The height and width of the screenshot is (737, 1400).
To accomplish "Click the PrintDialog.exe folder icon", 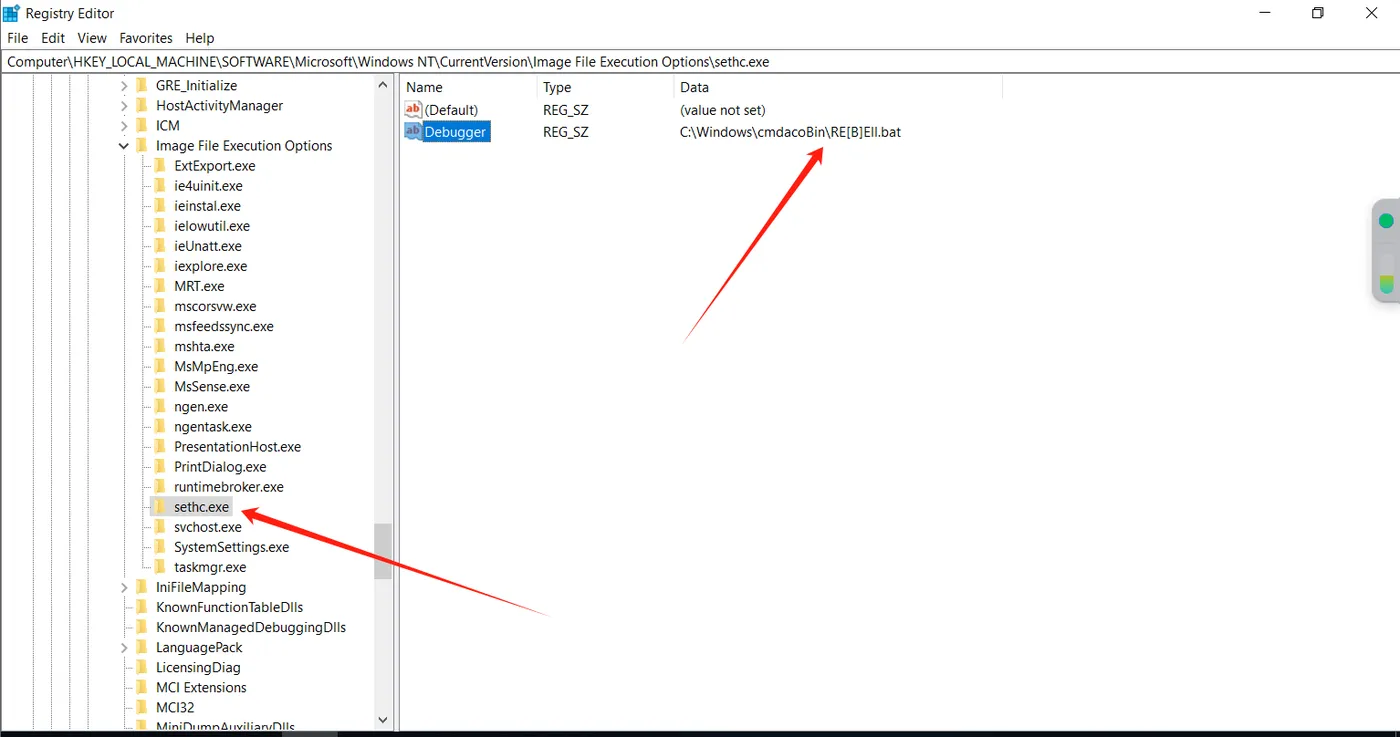I will pos(160,465).
